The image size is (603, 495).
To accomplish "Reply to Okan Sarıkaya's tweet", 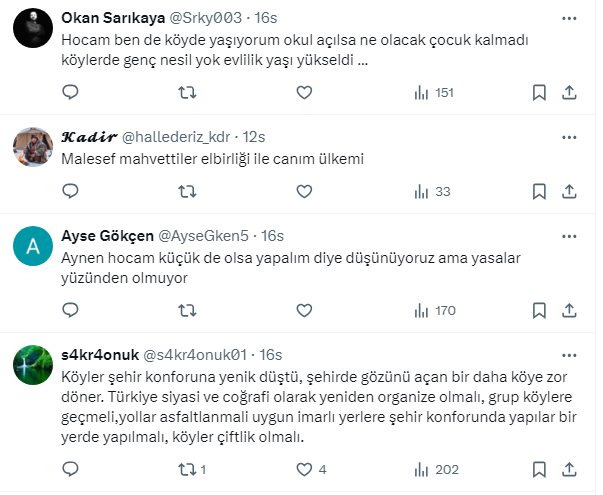I will (70, 92).
